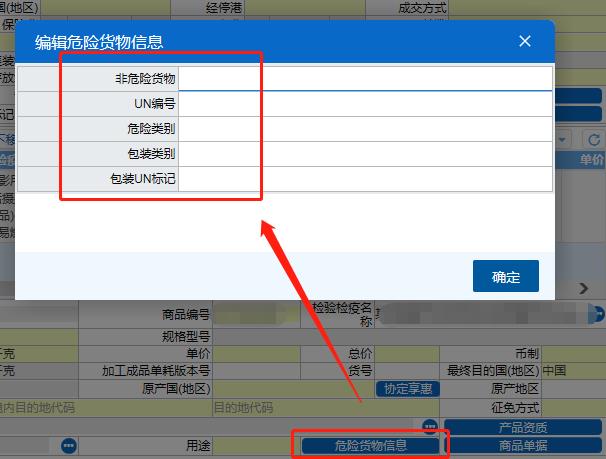Click the 危险类别 input field
The image size is (606, 459).
(365, 129)
